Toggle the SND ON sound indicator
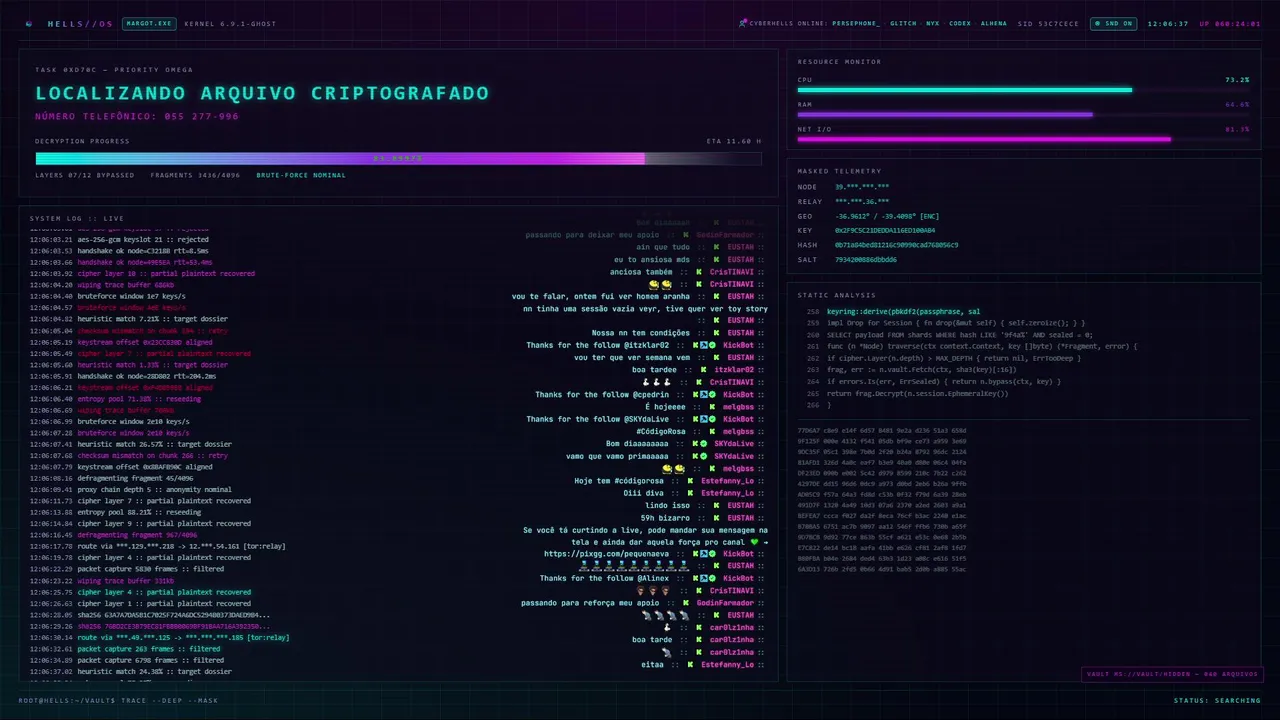This screenshot has height=720, width=1280. [1114, 23]
